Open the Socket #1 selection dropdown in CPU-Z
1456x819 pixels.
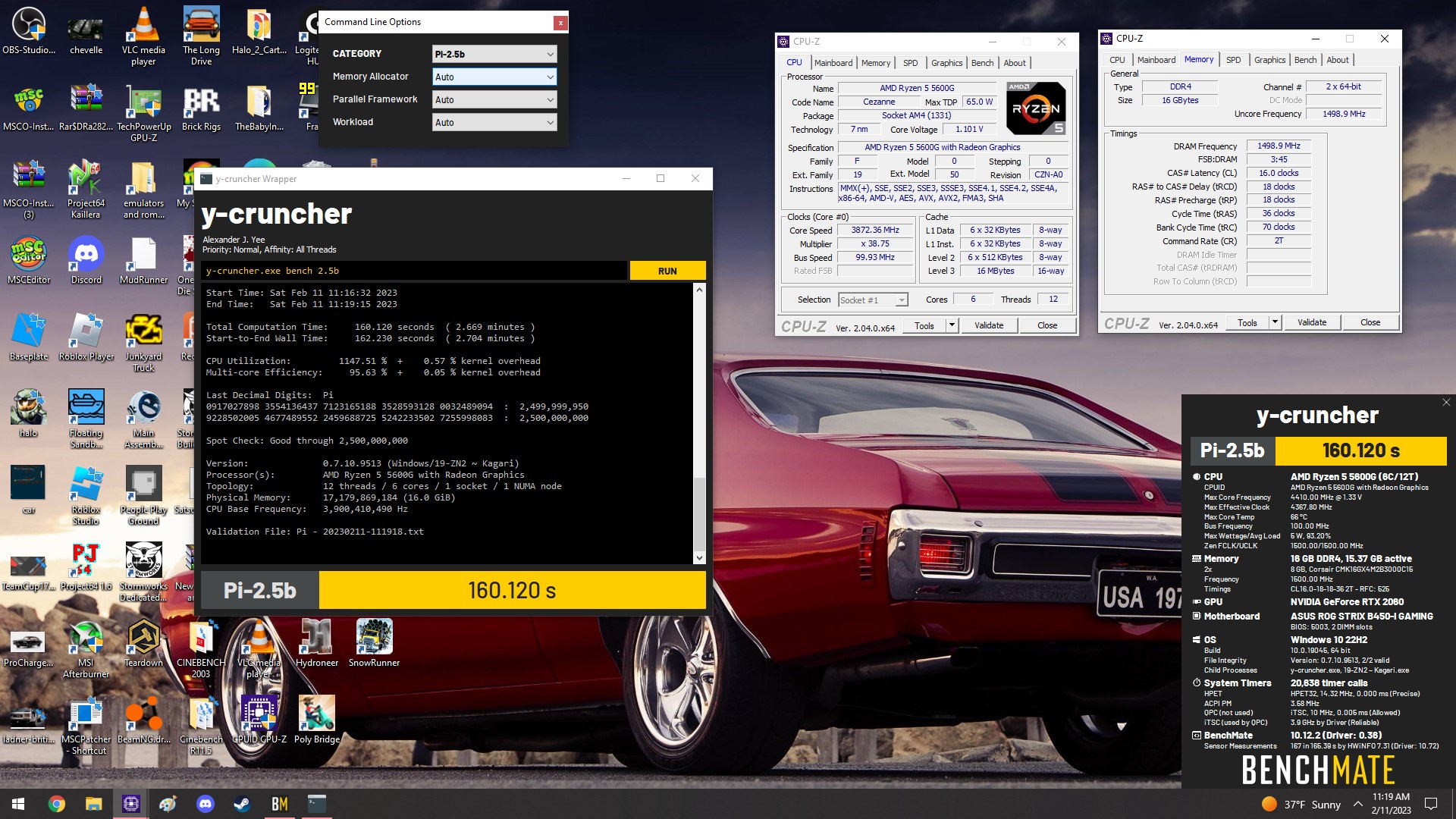click(873, 300)
